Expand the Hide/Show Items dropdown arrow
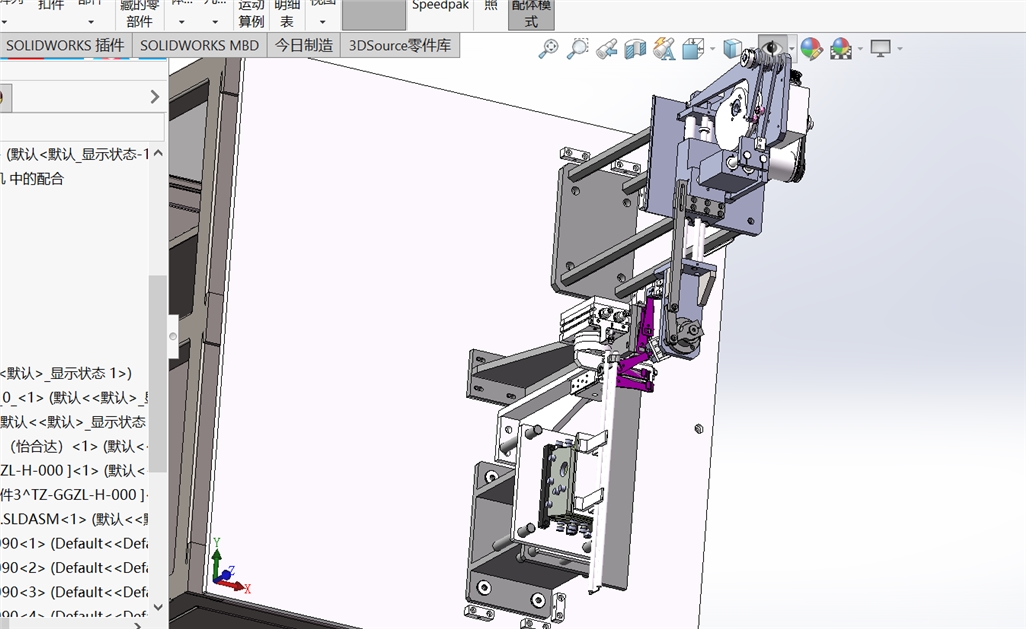 [x=792, y=49]
